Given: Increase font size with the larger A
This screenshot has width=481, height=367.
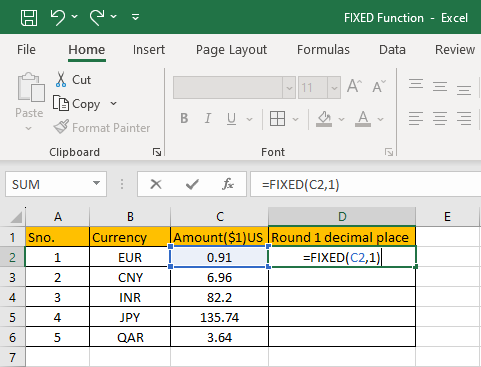Looking at the screenshot, I should [x=354, y=86].
